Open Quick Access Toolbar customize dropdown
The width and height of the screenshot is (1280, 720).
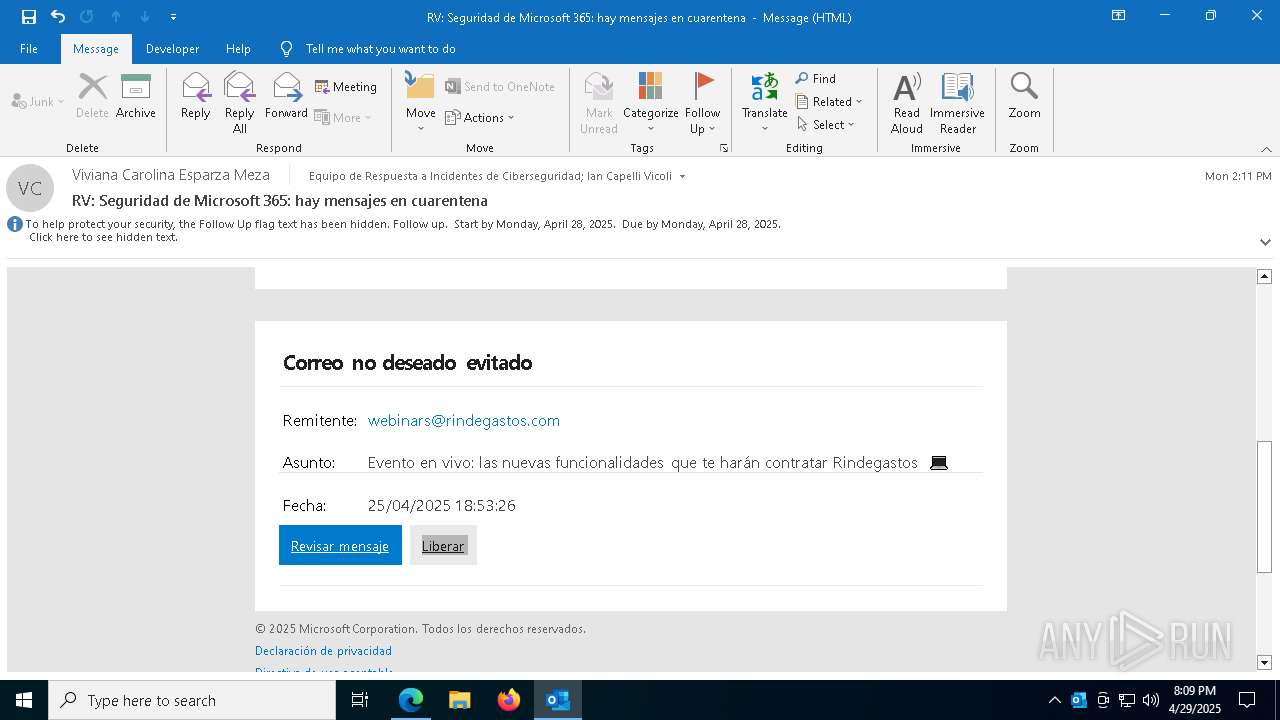click(x=173, y=17)
